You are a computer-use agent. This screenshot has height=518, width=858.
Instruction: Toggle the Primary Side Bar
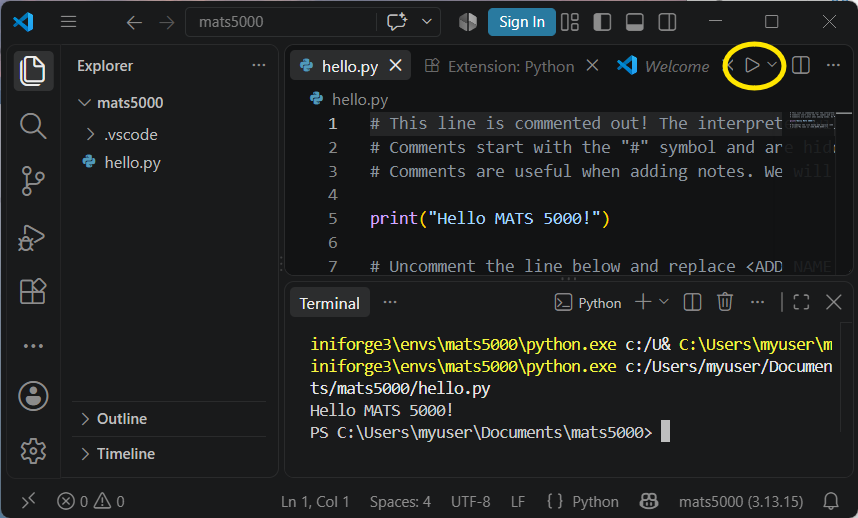602,22
